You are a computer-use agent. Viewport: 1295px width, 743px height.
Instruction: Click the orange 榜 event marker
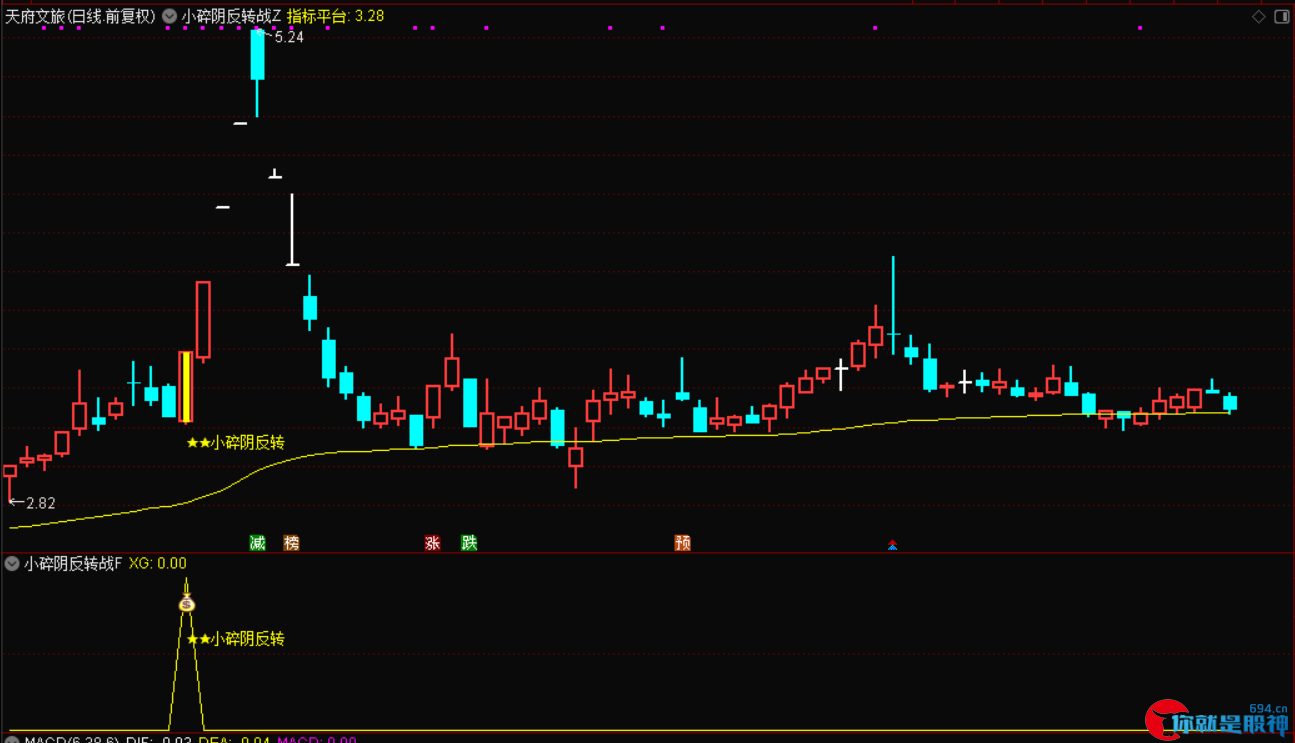point(291,543)
